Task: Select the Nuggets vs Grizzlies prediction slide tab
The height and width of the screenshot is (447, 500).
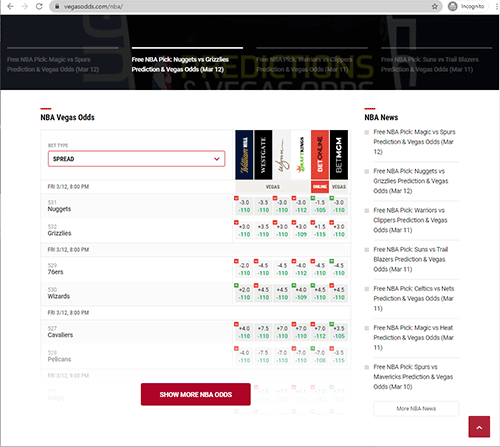Action: click(x=180, y=64)
